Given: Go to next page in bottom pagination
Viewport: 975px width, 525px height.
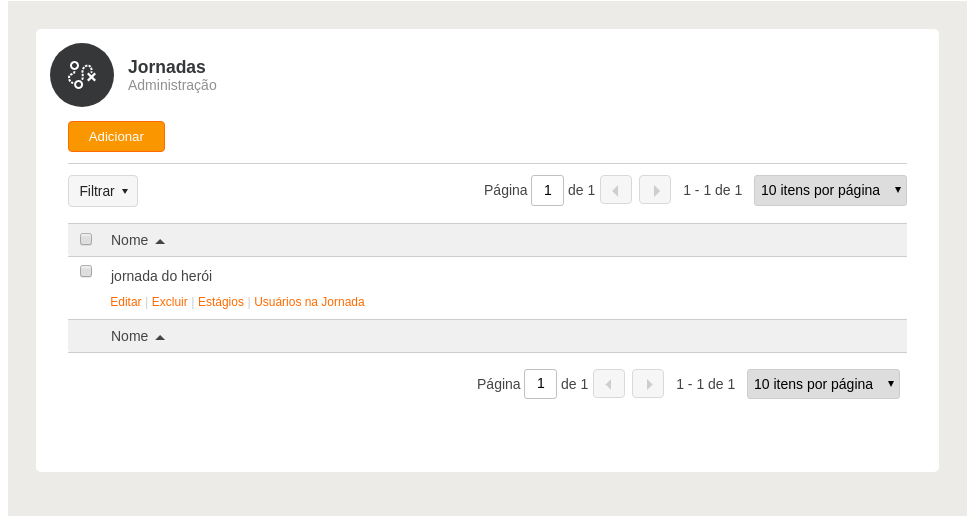Looking at the screenshot, I should [x=648, y=384].
